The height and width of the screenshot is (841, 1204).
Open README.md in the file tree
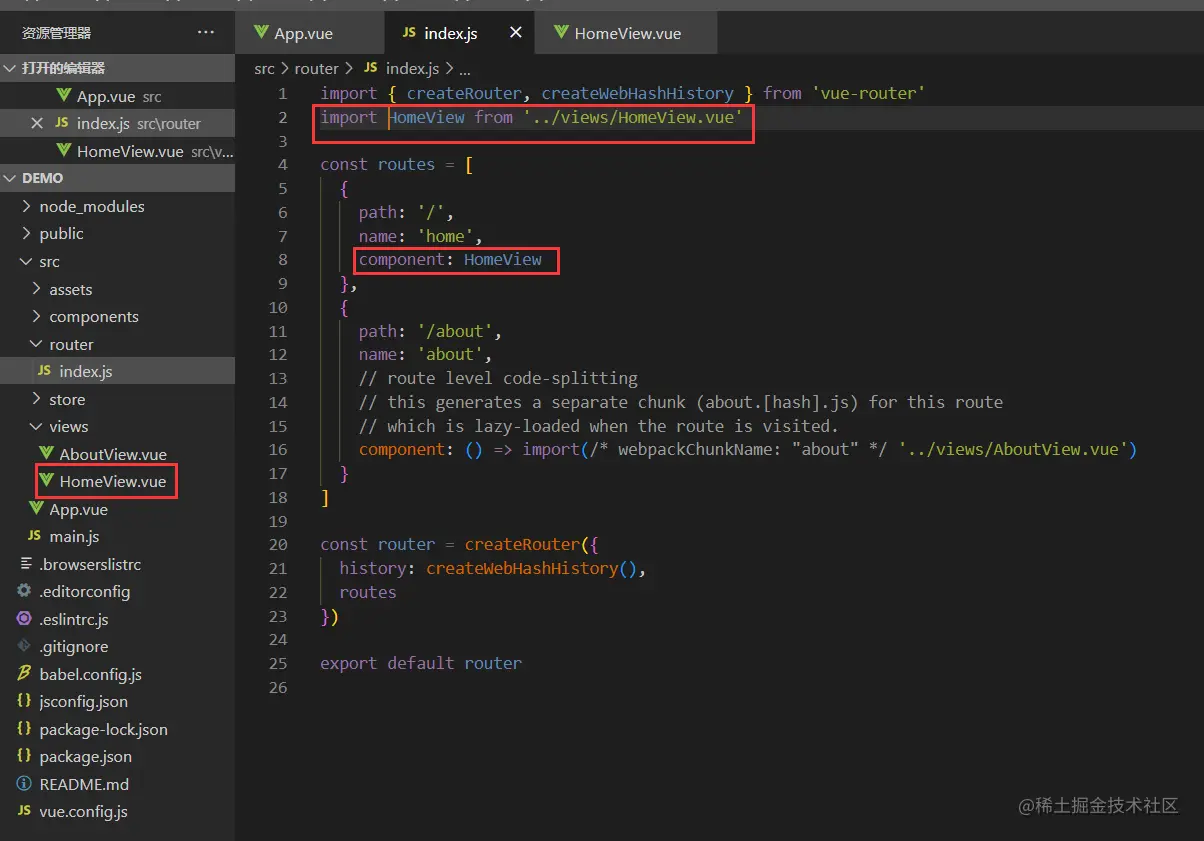pos(117,784)
